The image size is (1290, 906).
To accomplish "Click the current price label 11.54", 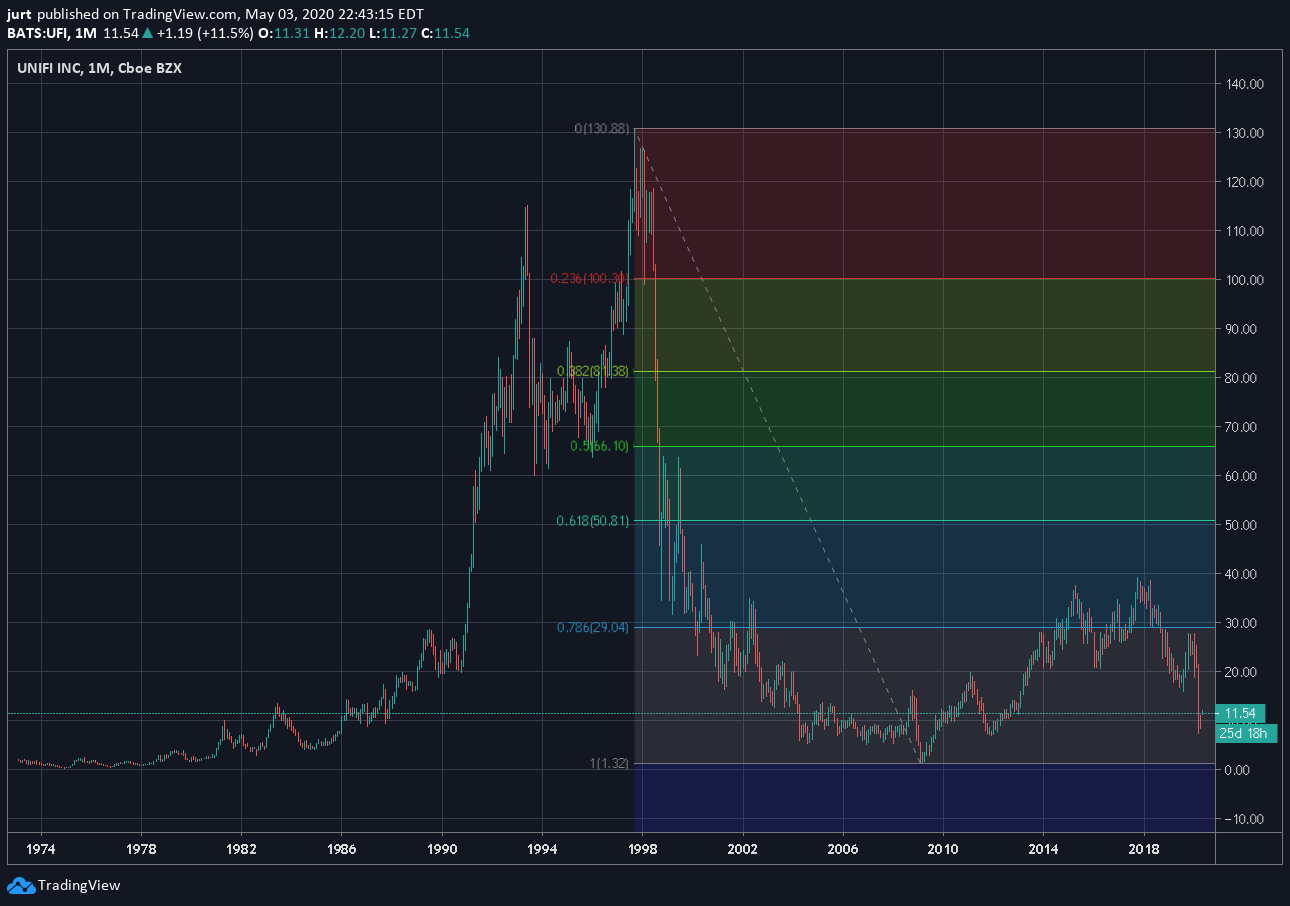I will [x=1240, y=713].
